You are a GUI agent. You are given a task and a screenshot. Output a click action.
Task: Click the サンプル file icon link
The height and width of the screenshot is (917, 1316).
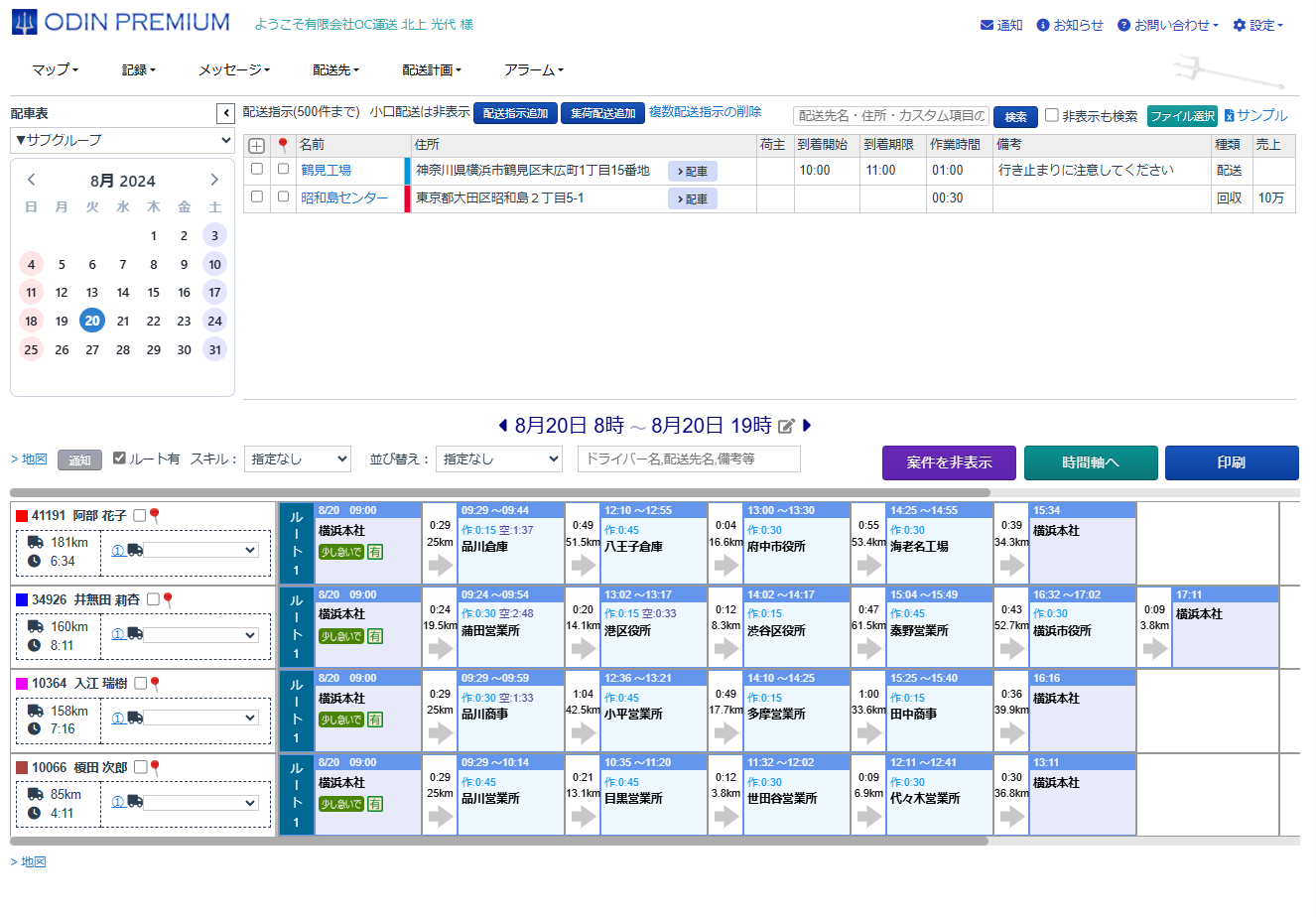coord(1255,115)
